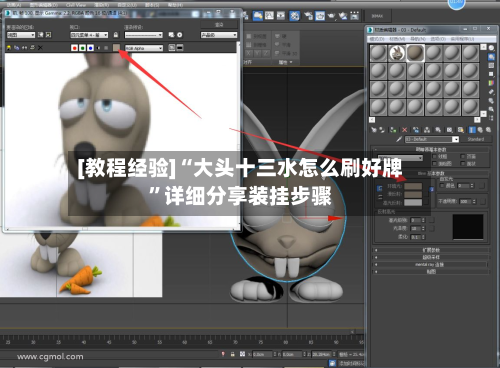
Task: Open shader type dropdown in Material Editor
Action: coord(400,158)
